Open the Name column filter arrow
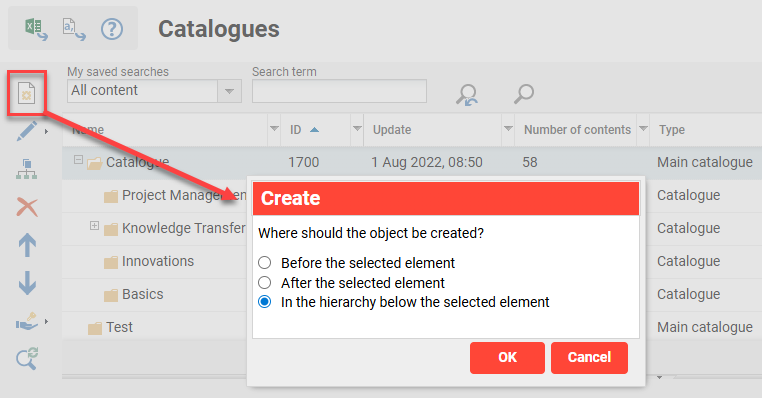 click(274, 129)
